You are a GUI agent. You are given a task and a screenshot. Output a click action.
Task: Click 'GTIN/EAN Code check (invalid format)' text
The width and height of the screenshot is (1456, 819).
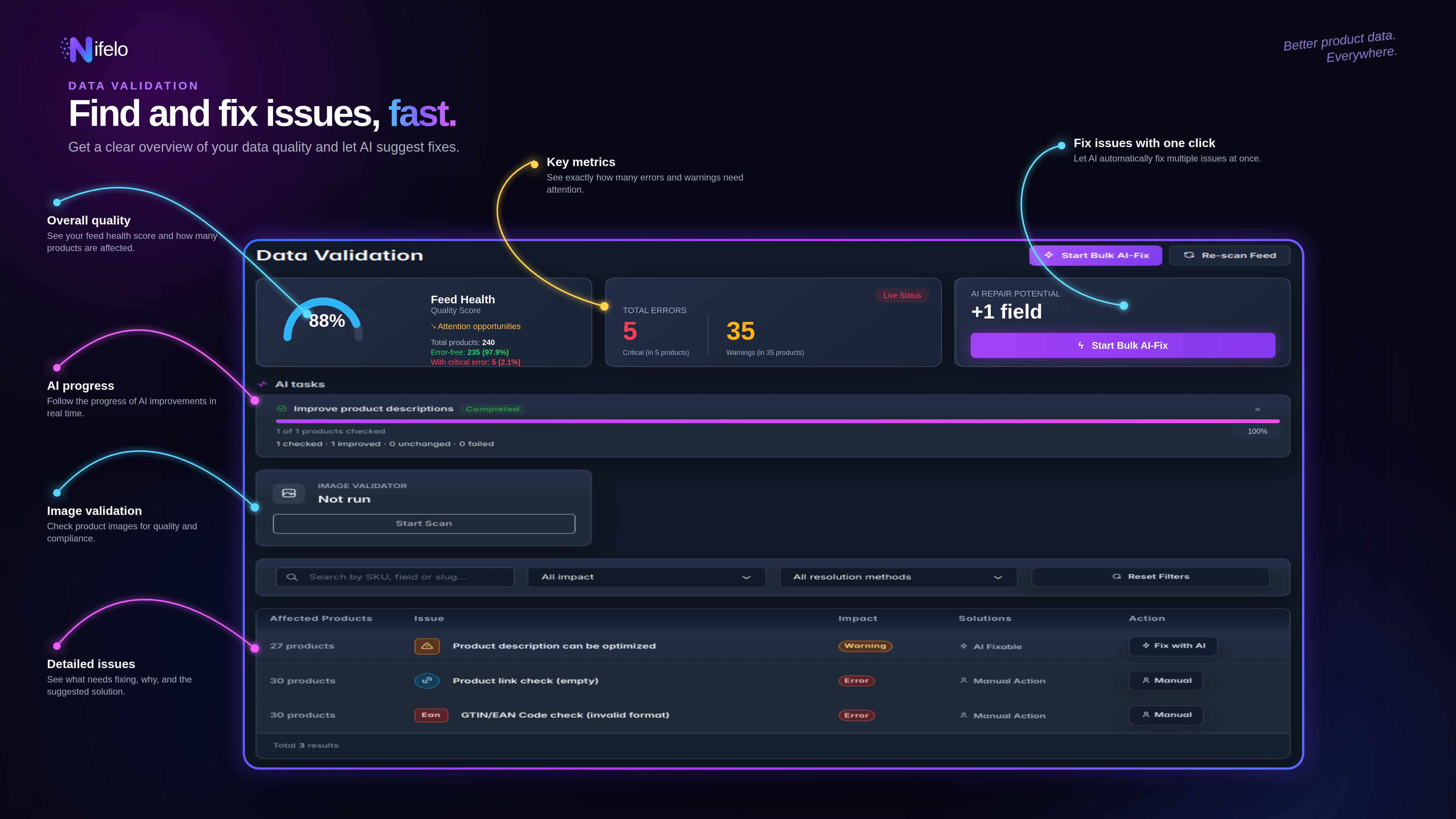coord(565,715)
